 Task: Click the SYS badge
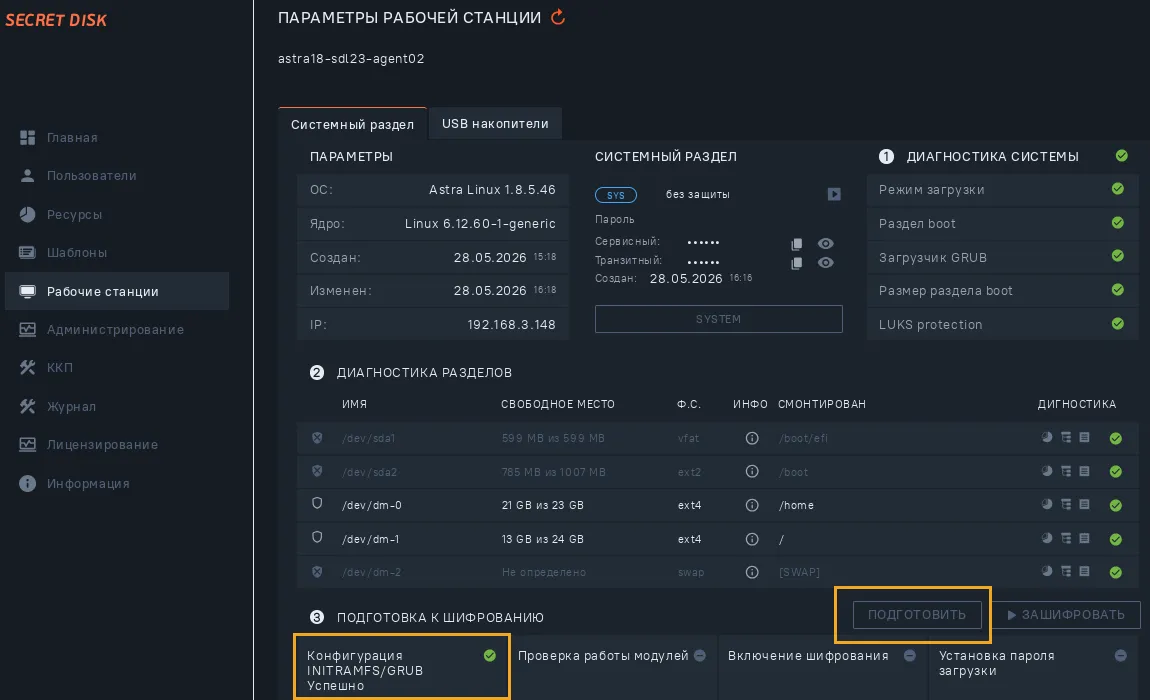coord(615,195)
